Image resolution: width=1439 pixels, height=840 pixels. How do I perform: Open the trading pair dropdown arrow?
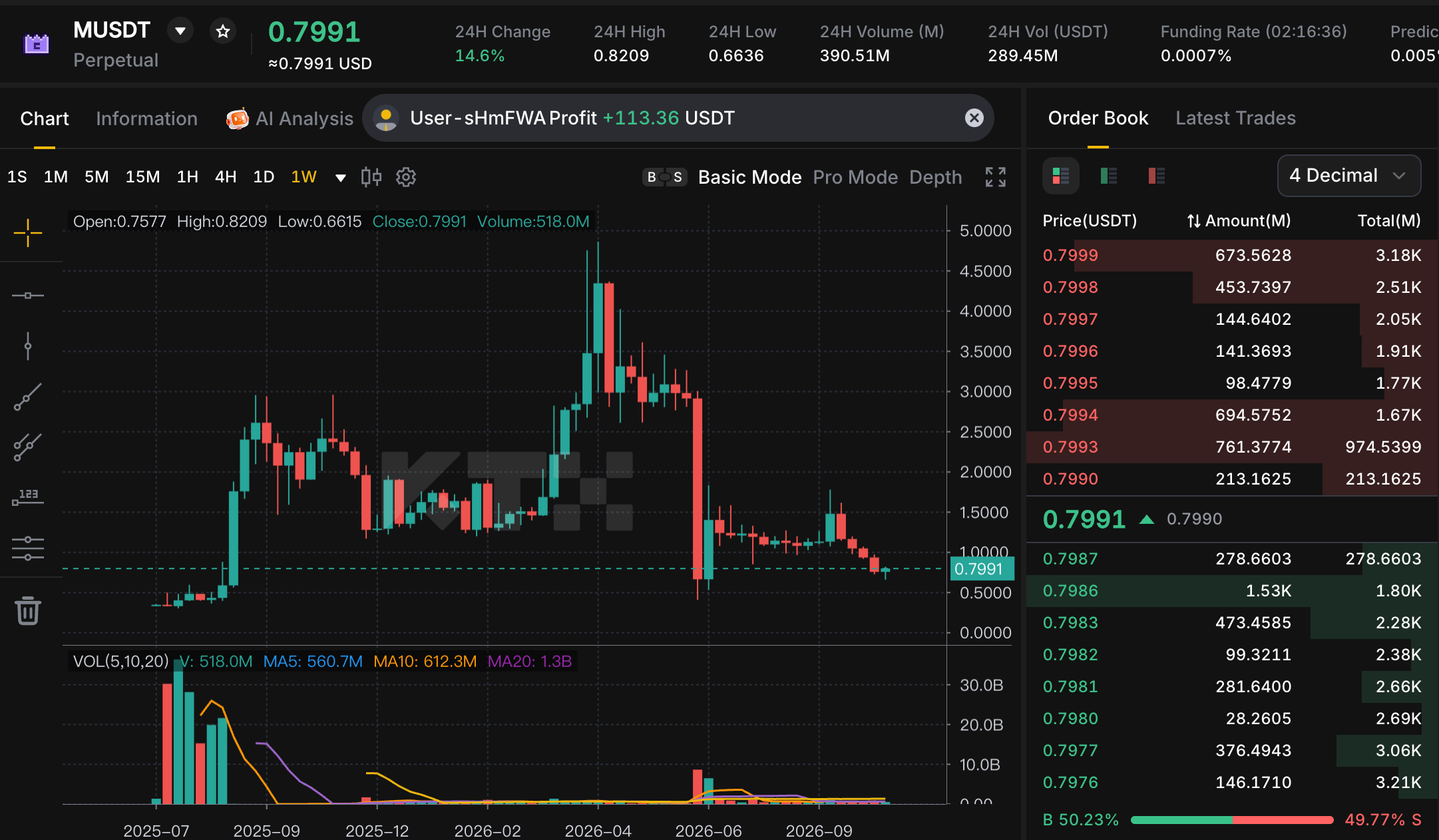(x=180, y=31)
